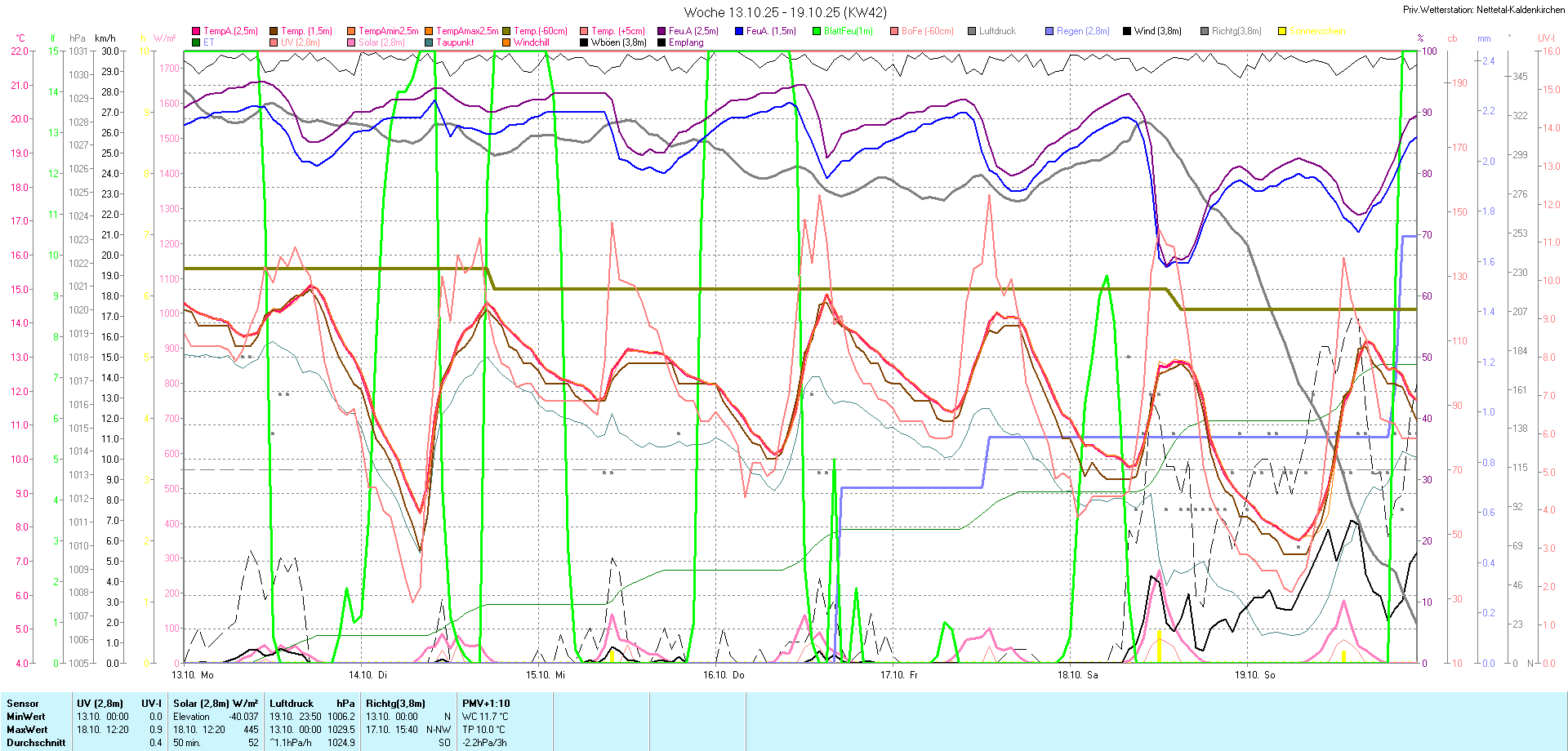Click the UV (2,8m) table column header
The width and height of the screenshot is (1568, 751).
[100, 704]
